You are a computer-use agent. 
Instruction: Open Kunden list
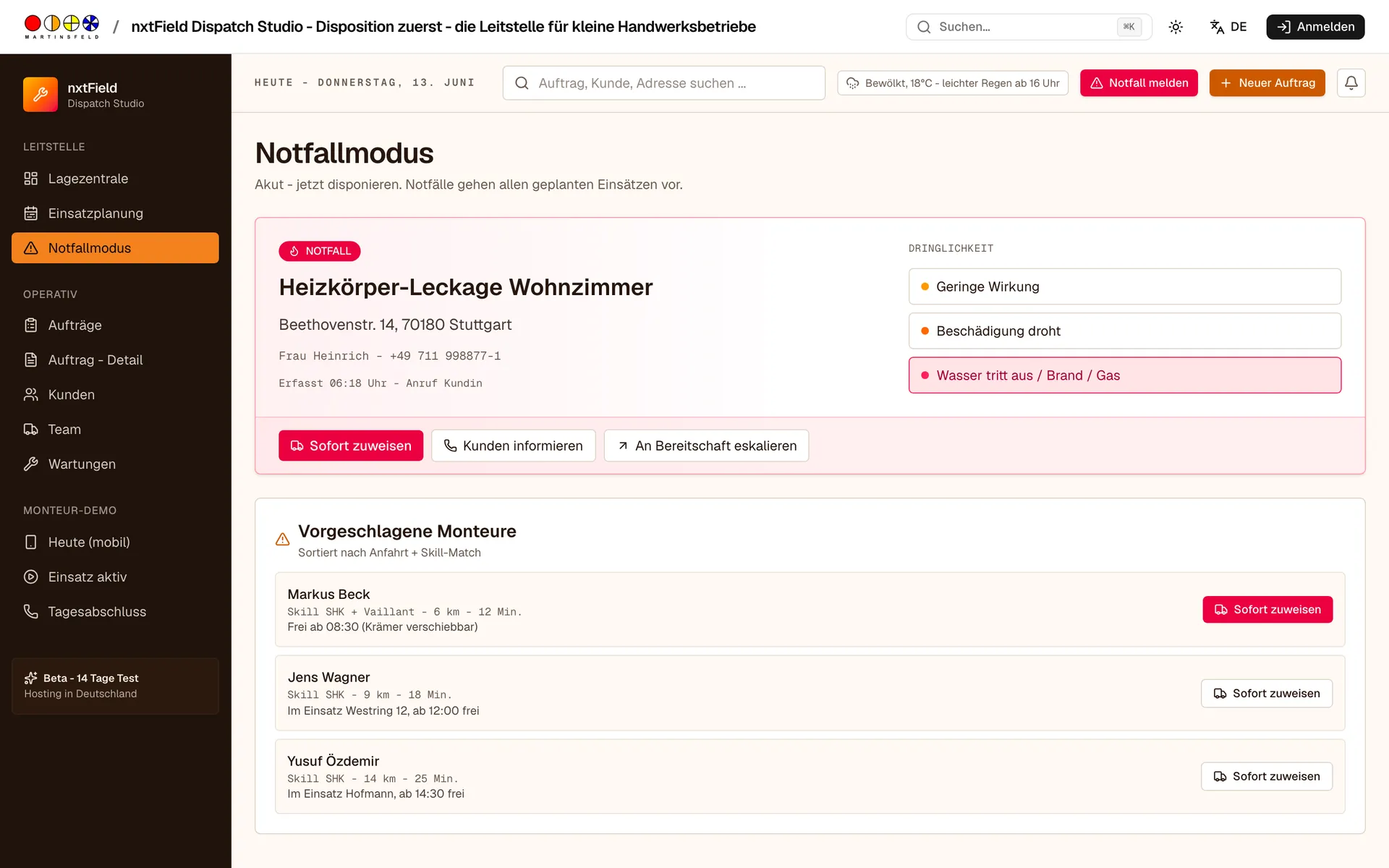pos(115,395)
